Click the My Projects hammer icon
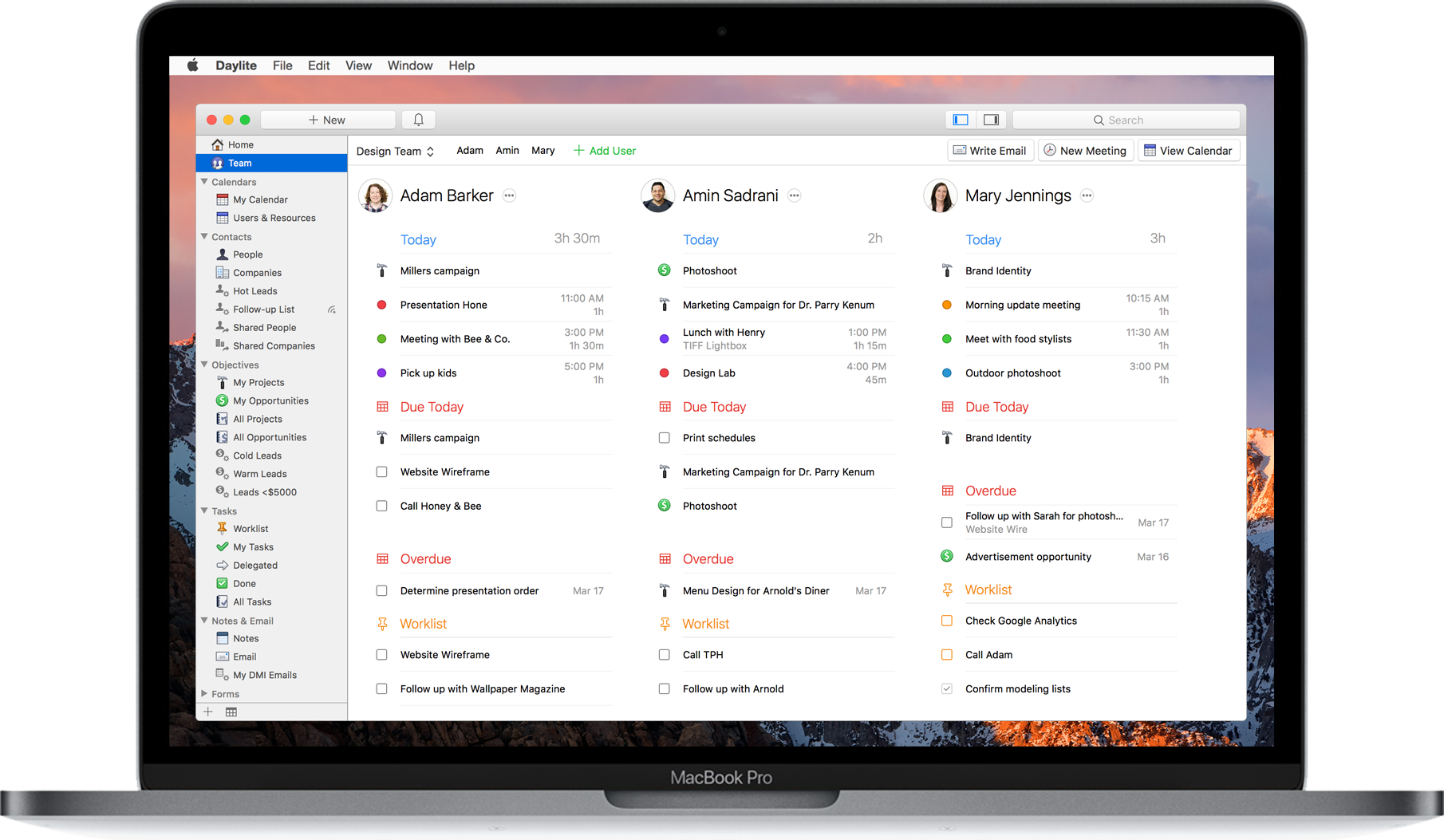The image size is (1444, 840). point(223,382)
